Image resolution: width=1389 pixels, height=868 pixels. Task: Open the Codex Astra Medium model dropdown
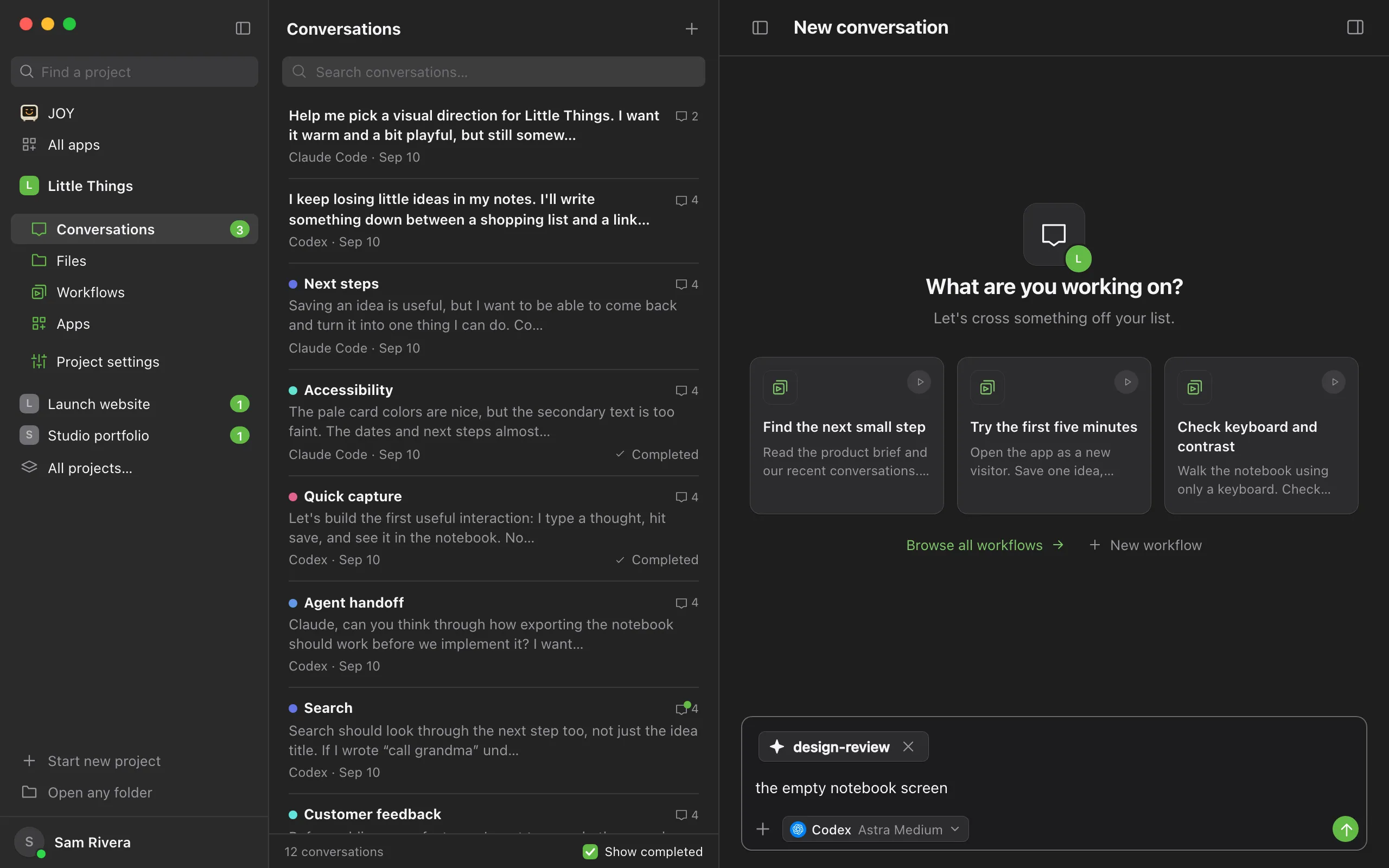[875, 829]
